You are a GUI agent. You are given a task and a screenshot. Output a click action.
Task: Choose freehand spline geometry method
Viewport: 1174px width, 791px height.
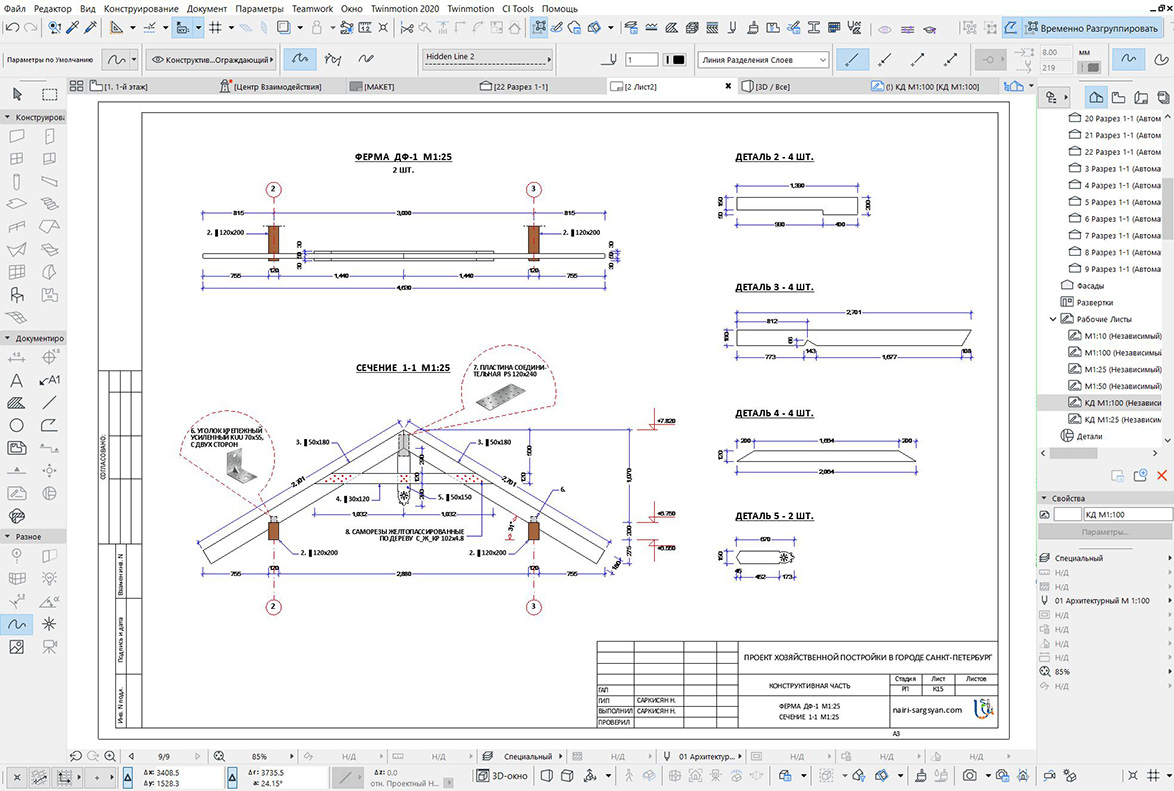point(366,58)
